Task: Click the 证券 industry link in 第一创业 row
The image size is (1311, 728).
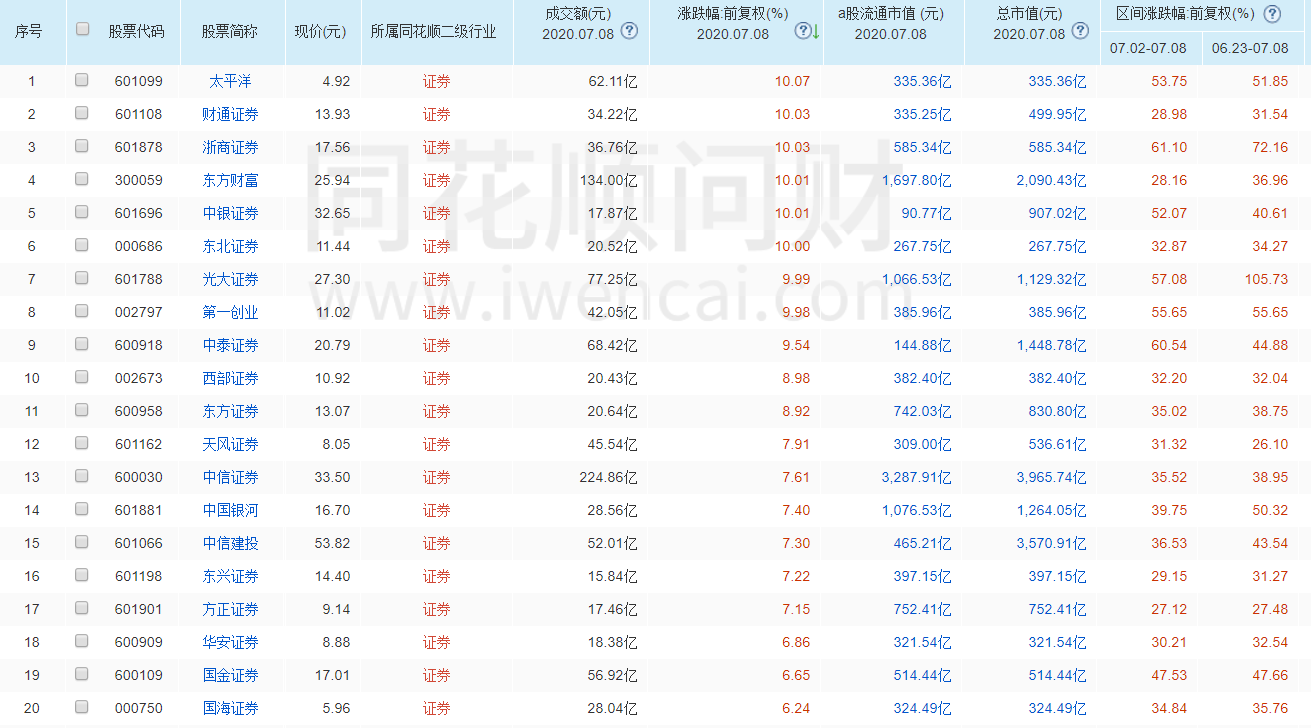Action: click(x=437, y=312)
